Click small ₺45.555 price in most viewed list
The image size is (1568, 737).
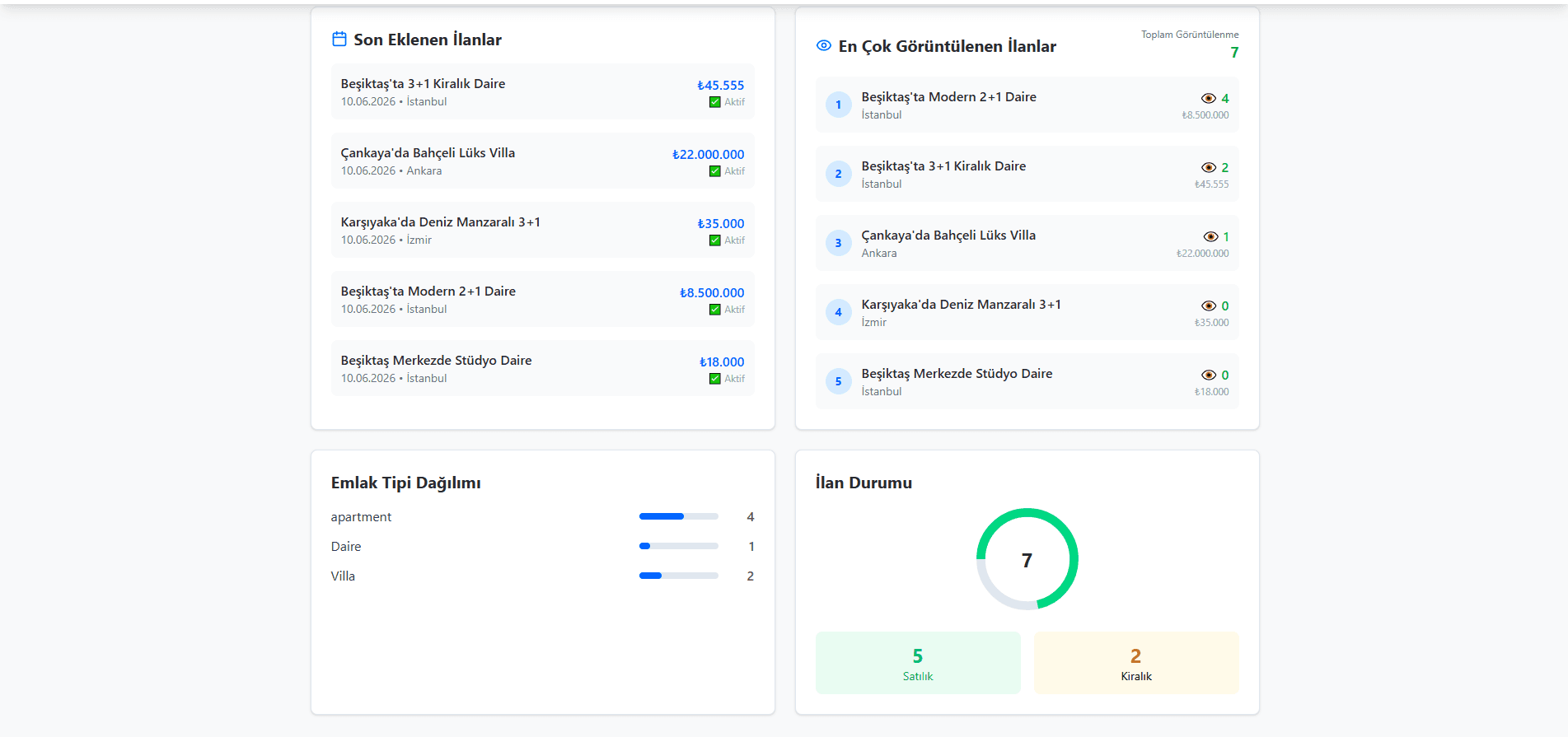click(1211, 184)
